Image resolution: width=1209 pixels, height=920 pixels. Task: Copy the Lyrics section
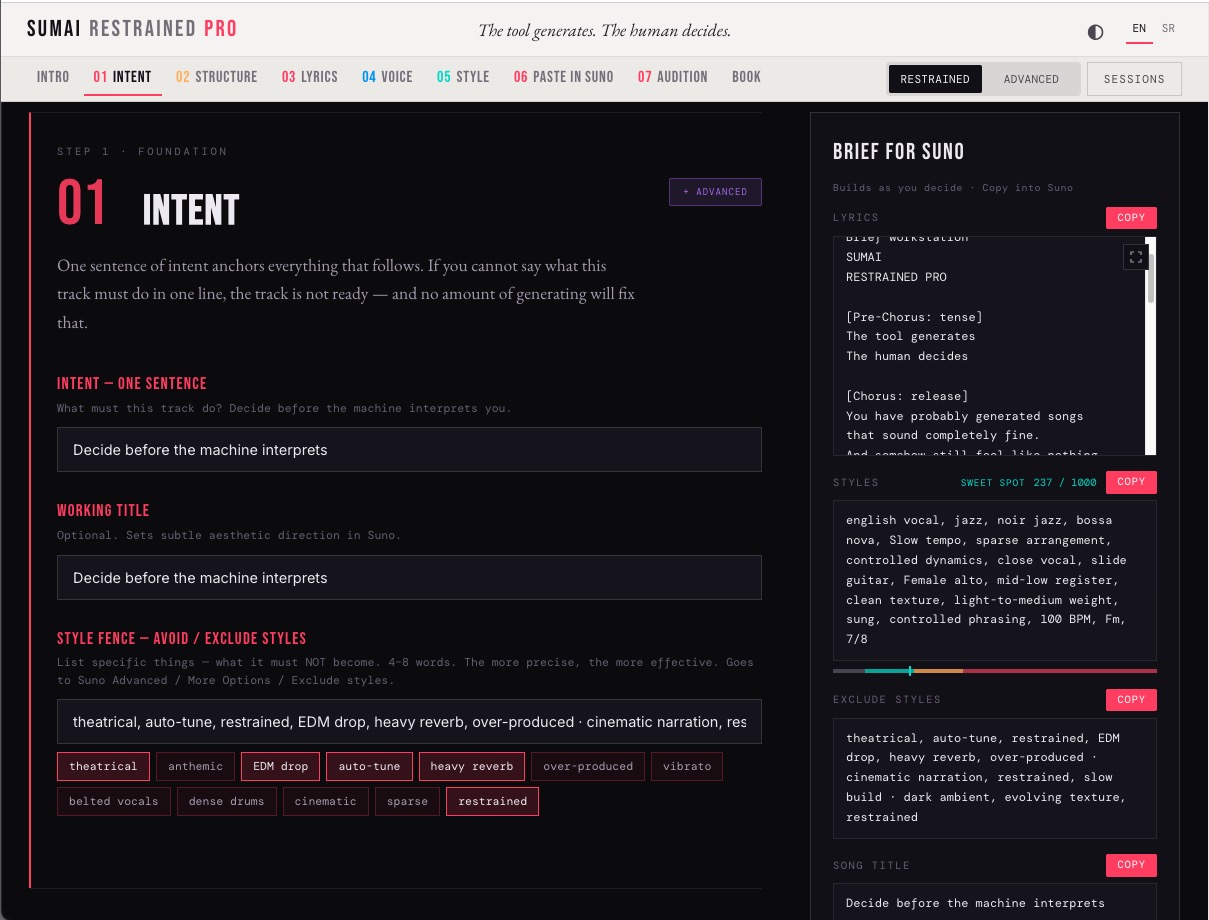(1131, 218)
